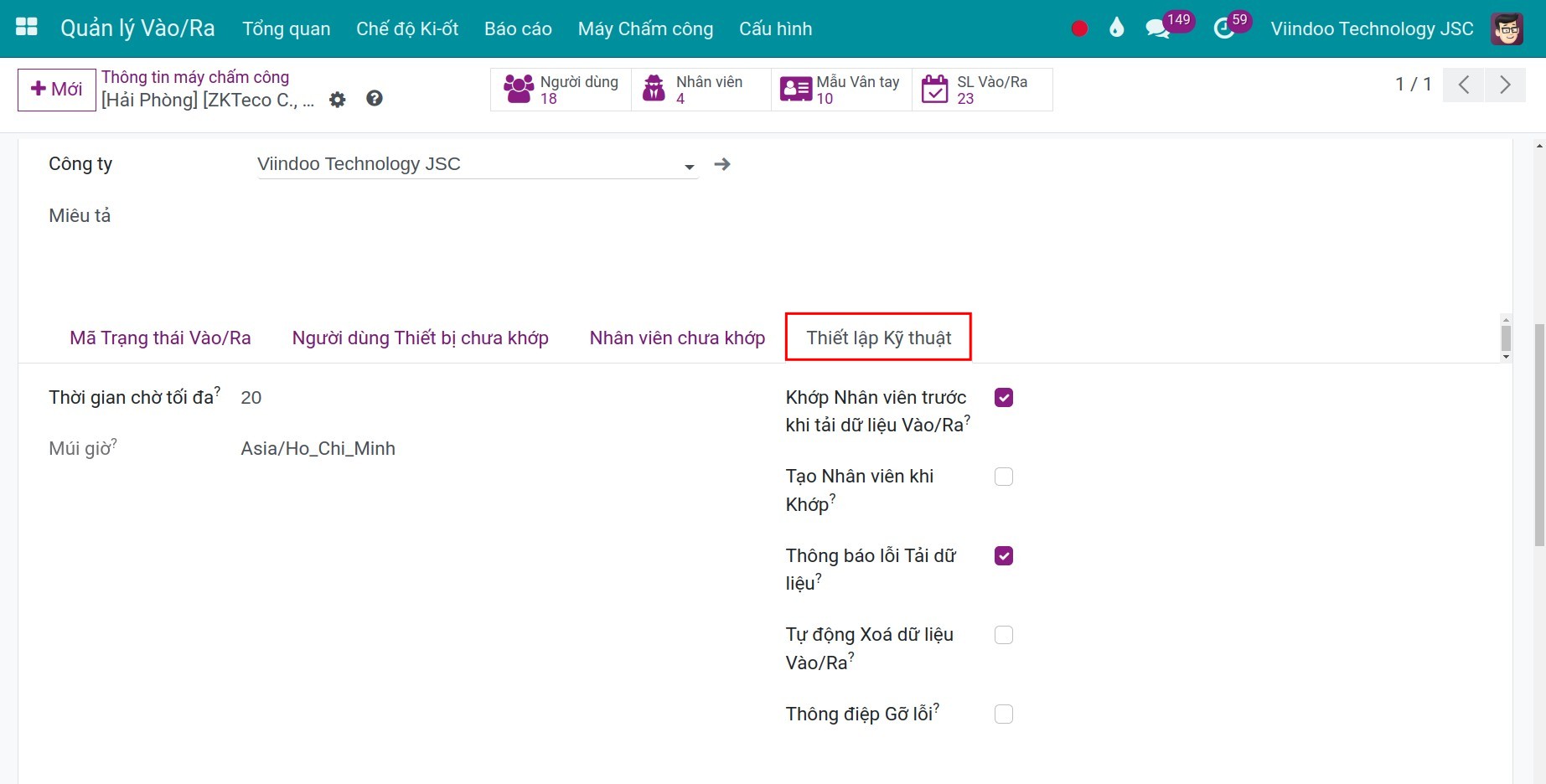The height and width of the screenshot is (784, 1546).
Task: Click the 1 / 1 pager counter
Action: [1413, 85]
